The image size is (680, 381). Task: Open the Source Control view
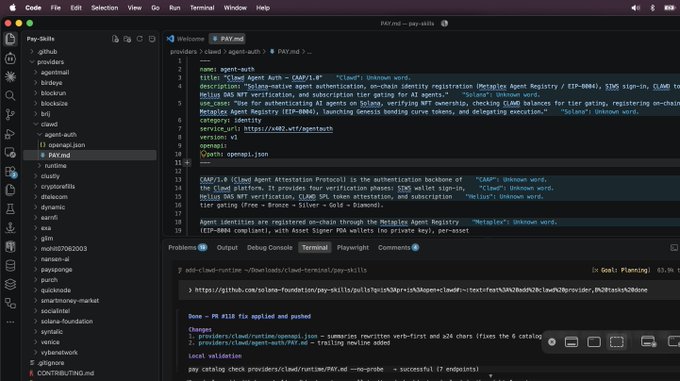tap(10, 114)
